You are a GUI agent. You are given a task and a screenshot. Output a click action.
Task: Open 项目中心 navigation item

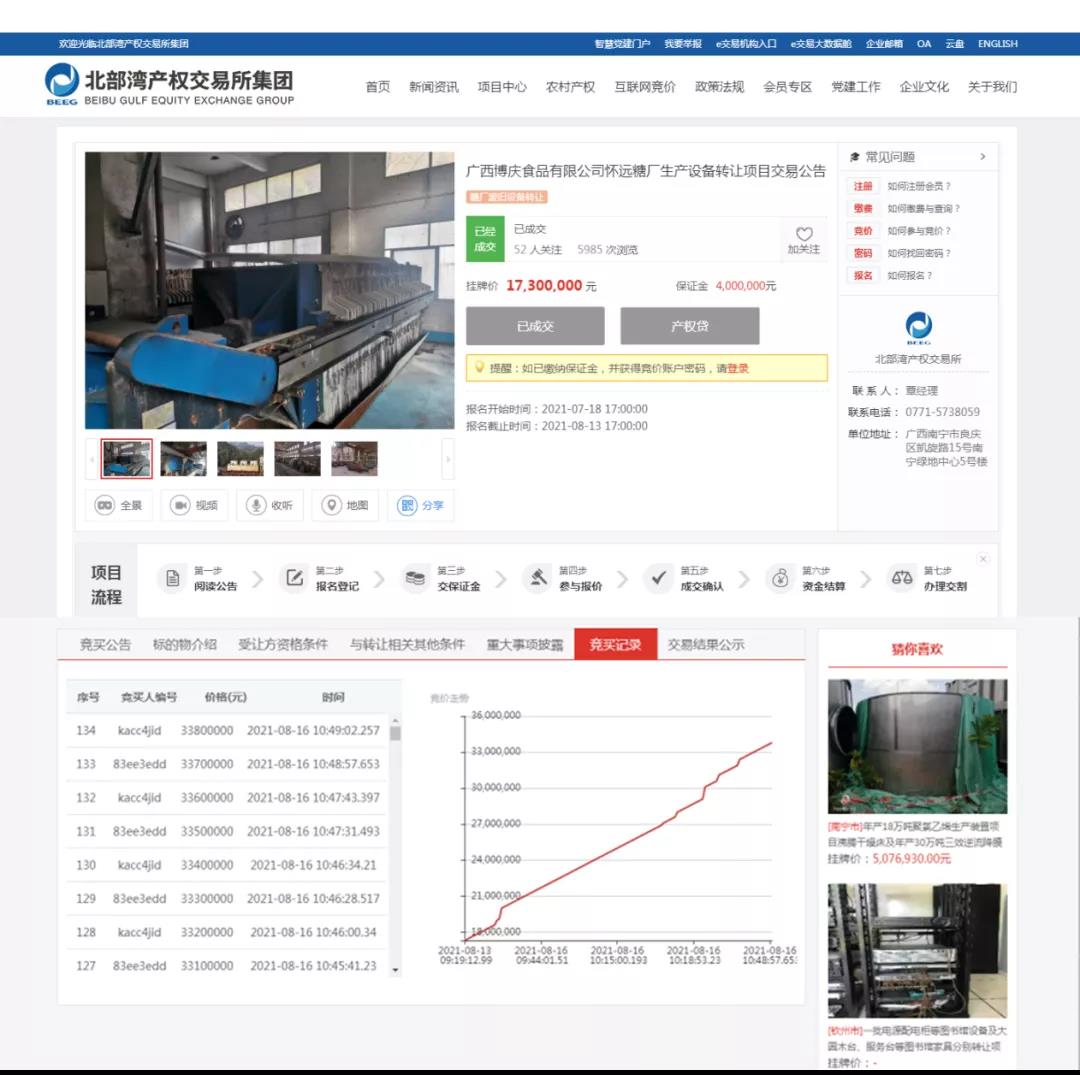pyautogui.click(x=502, y=87)
